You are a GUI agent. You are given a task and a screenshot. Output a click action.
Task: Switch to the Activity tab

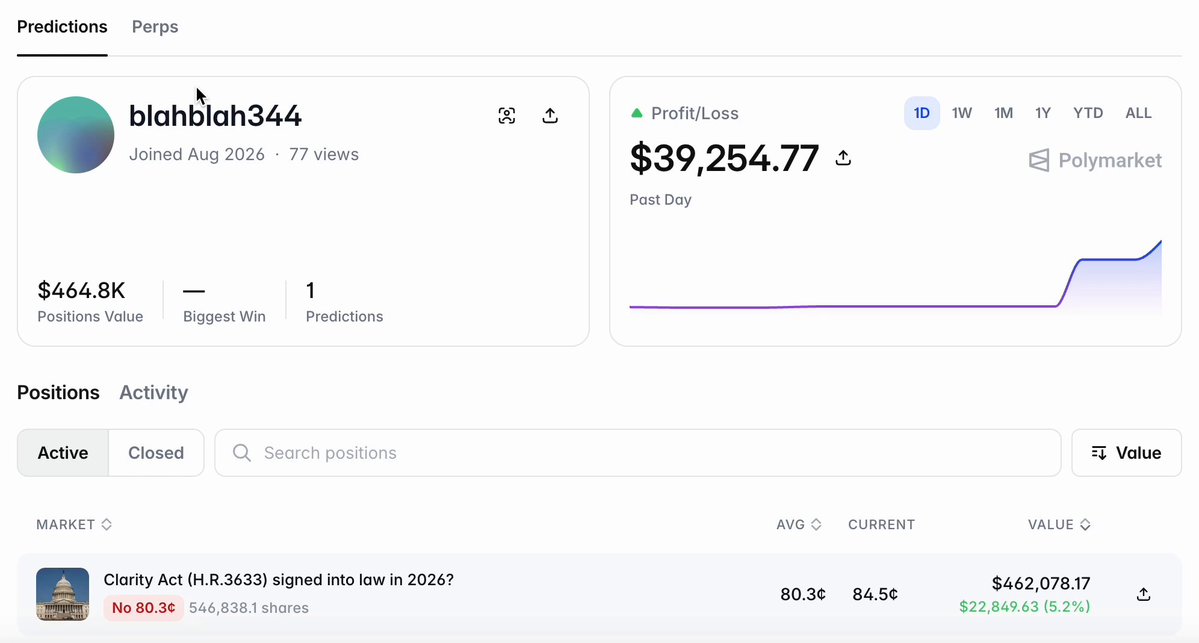coord(154,392)
